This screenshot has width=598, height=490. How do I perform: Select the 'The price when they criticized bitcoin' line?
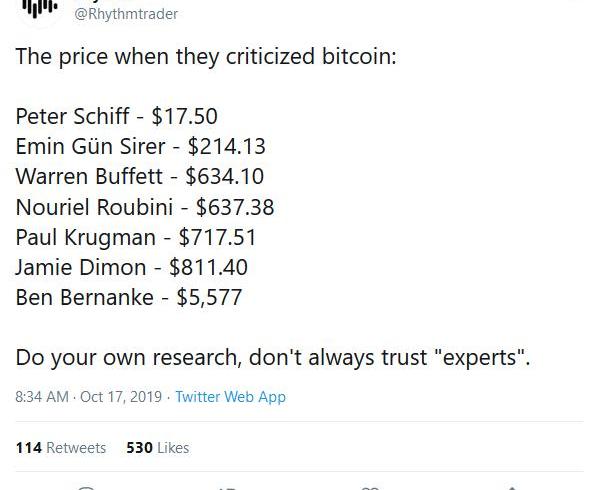pyautogui.click(x=206, y=57)
